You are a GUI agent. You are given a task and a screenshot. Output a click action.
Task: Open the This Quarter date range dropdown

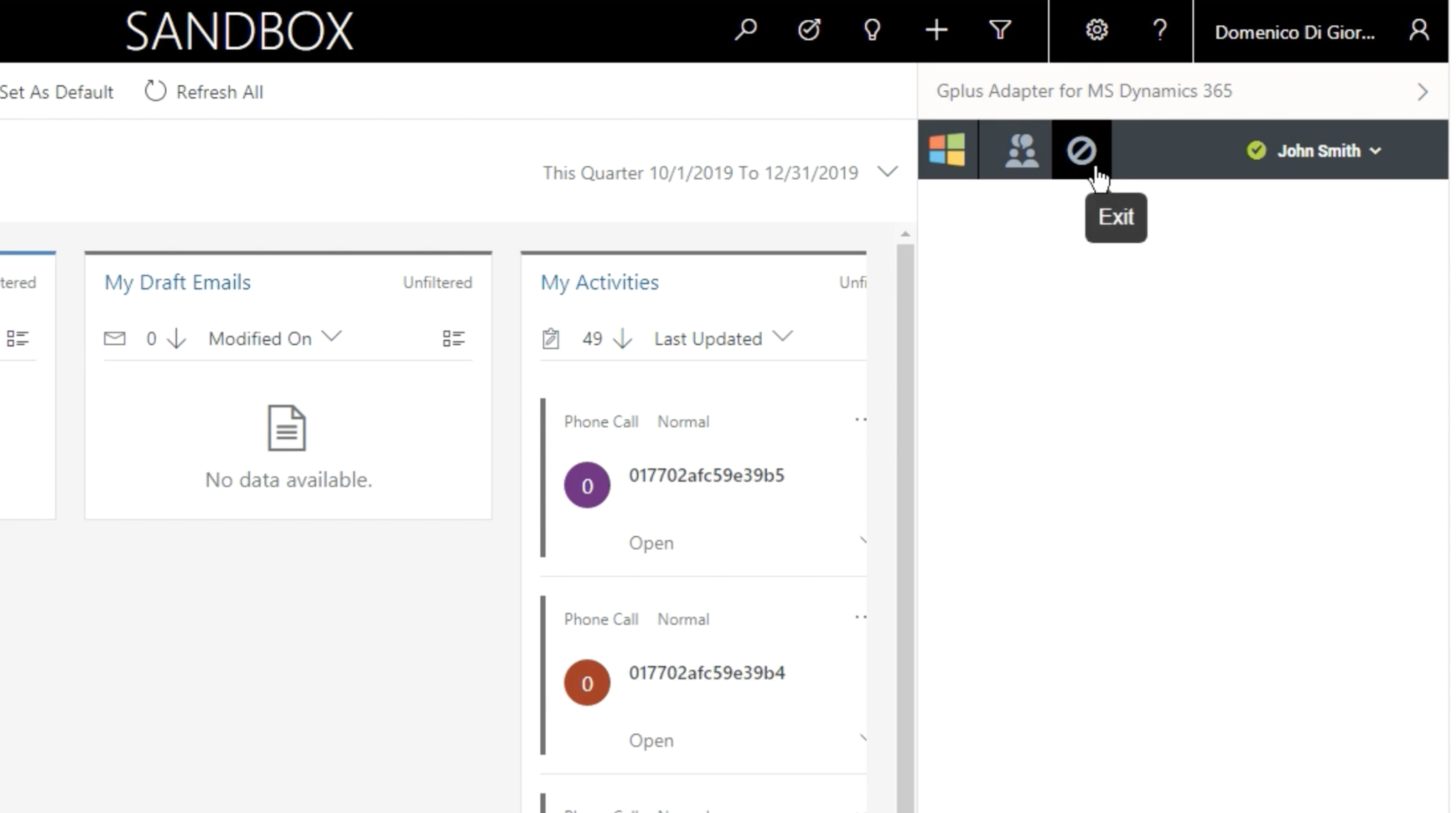tap(887, 172)
